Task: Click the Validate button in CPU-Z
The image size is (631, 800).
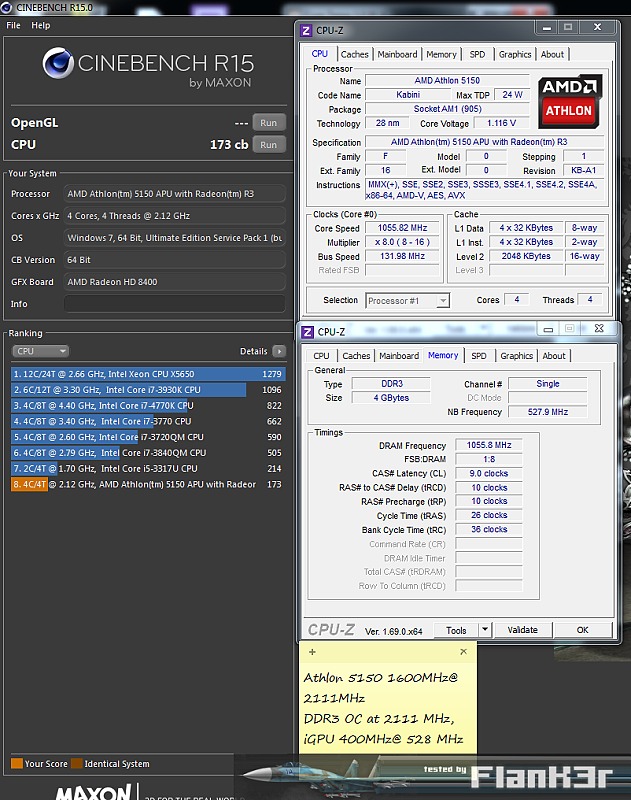Action: pos(522,630)
